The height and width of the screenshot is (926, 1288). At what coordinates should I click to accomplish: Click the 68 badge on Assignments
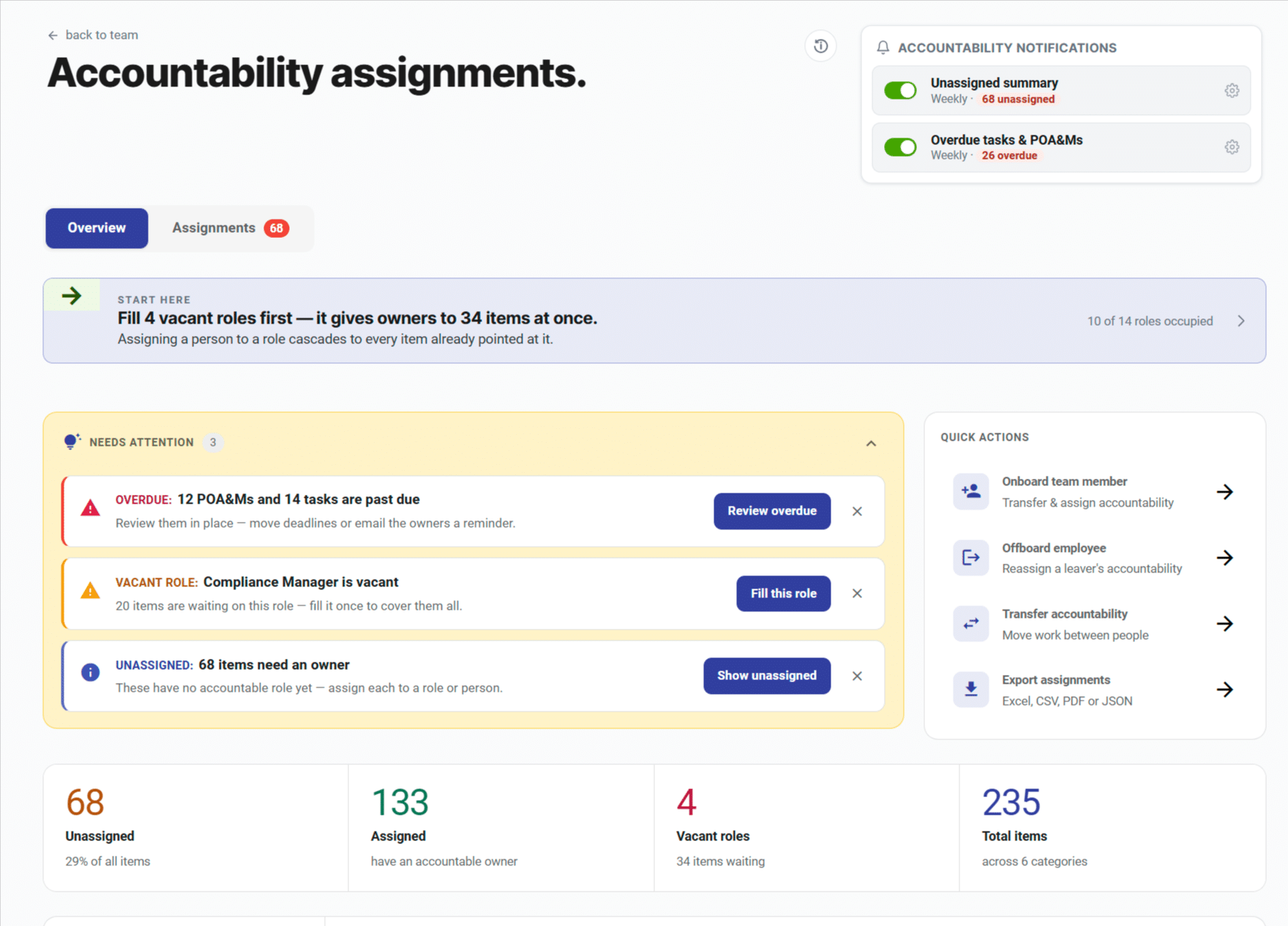pos(277,228)
